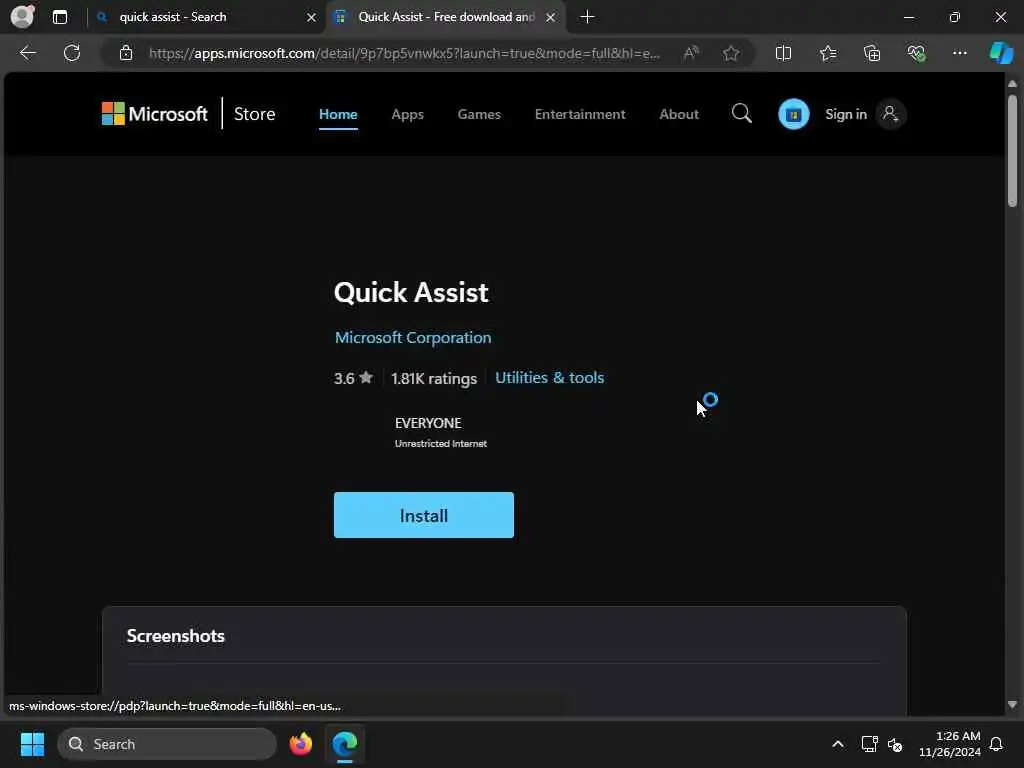The height and width of the screenshot is (768, 1024).
Task: Close the quick assist Search tab
Action: tap(311, 18)
